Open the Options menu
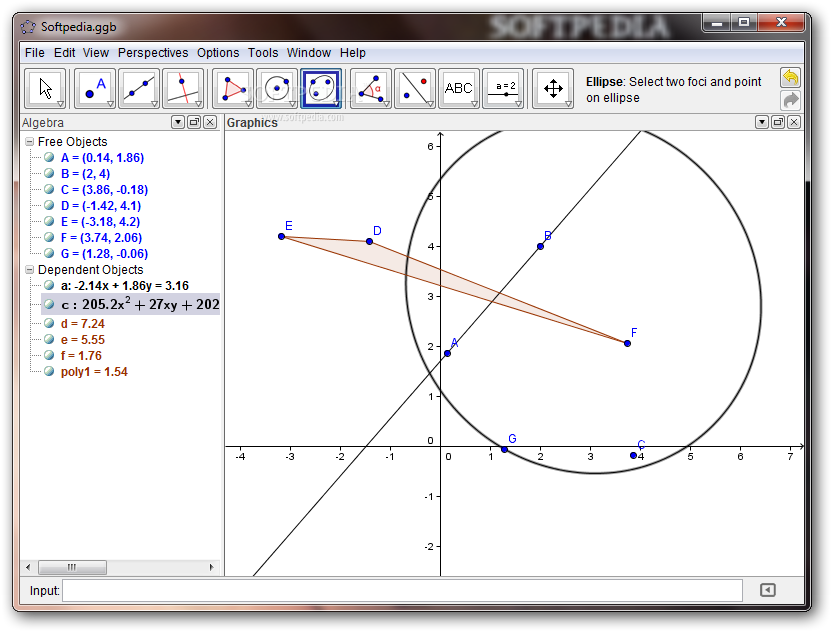The height and width of the screenshot is (632, 832). 218,53
